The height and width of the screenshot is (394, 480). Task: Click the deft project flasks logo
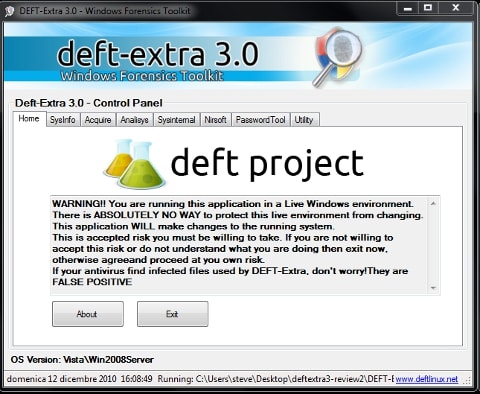coord(135,163)
